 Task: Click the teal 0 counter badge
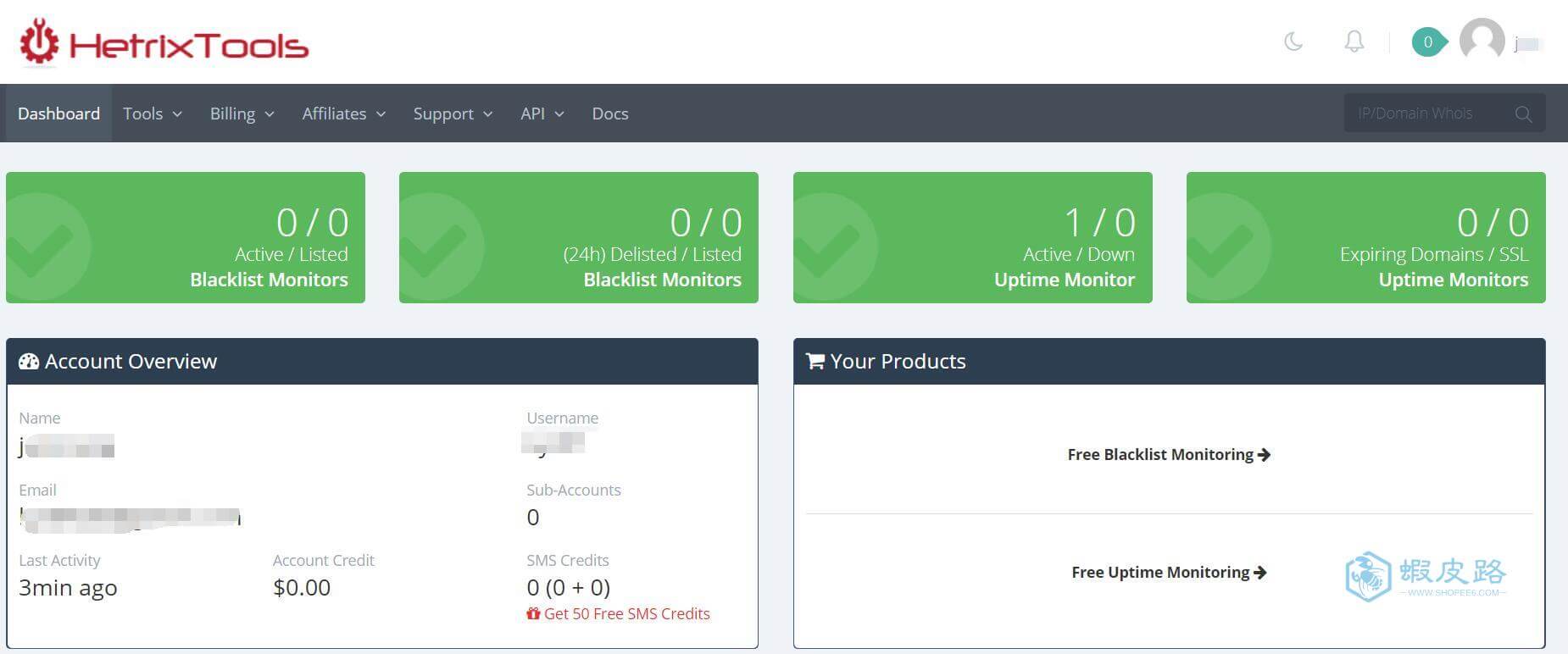[1428, 42]
